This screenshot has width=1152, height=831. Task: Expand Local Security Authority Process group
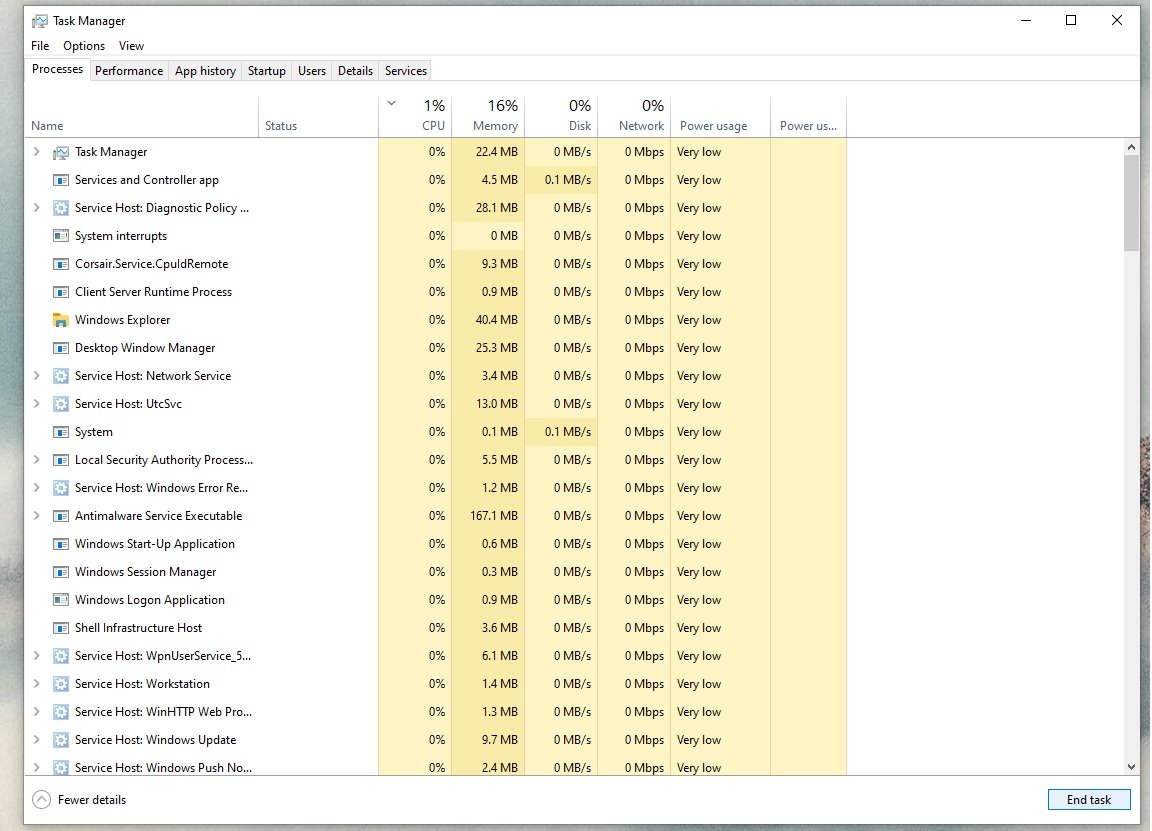click(37, 459)
